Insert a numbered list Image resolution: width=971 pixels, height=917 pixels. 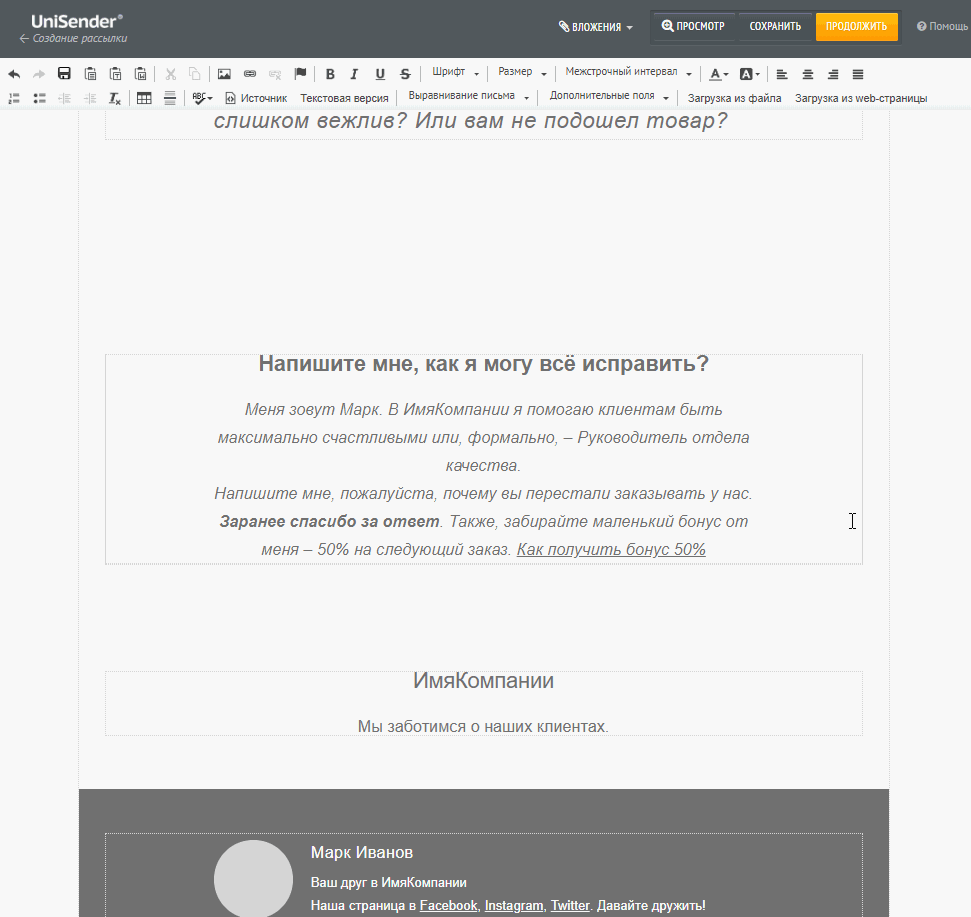[14, 98]
